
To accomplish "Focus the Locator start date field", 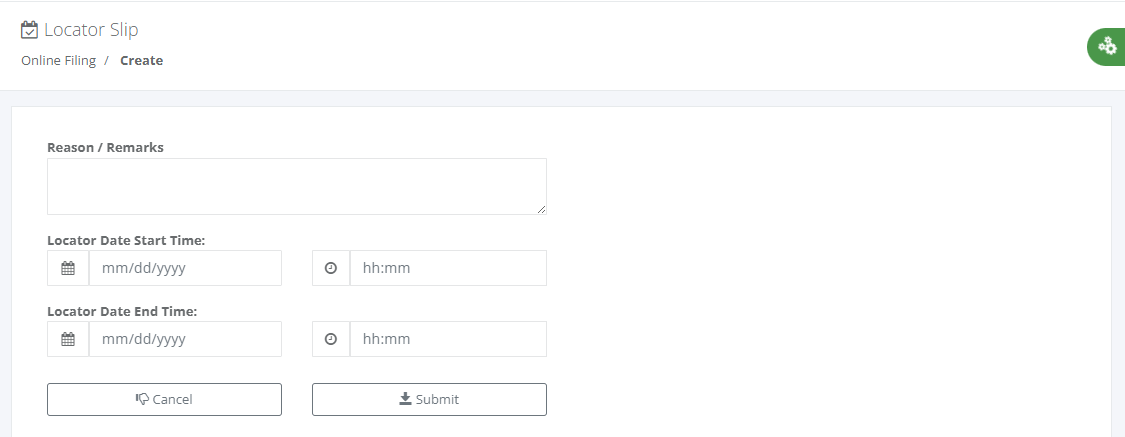I will [x=185, y=268].
